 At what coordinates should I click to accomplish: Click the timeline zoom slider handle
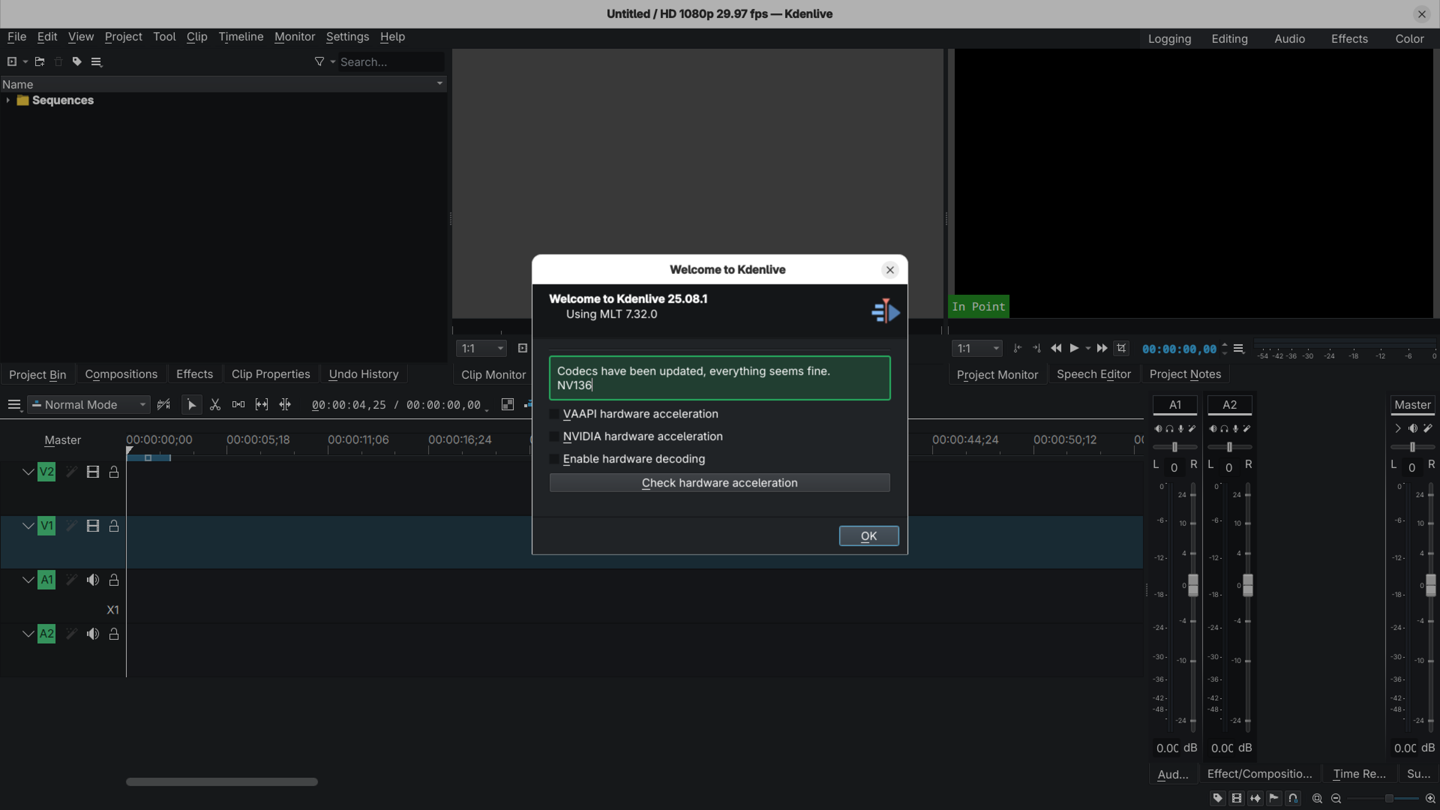pyautogui.click(x=1388, y=799)
